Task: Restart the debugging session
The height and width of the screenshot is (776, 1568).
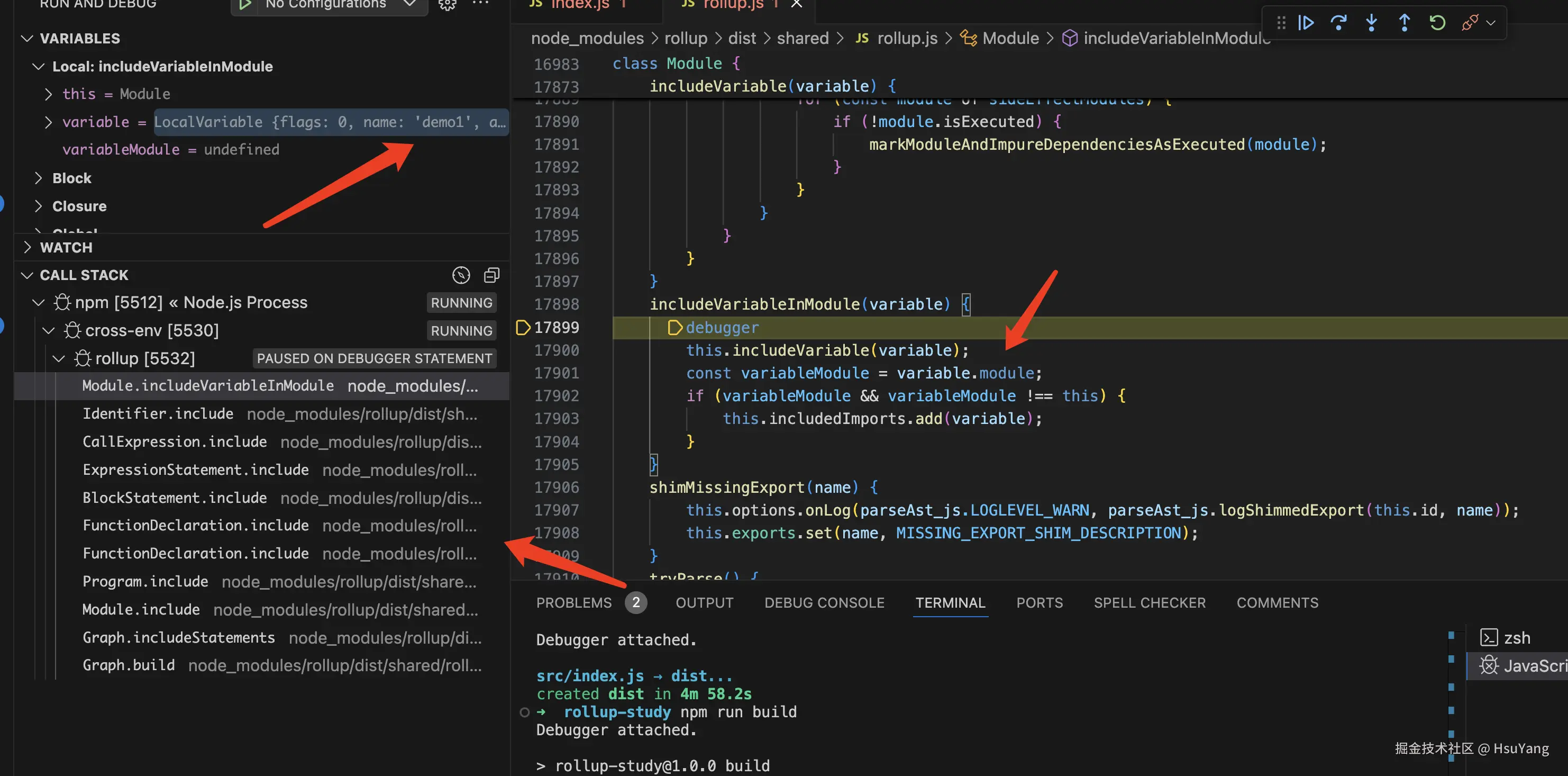Action: 1437,23
